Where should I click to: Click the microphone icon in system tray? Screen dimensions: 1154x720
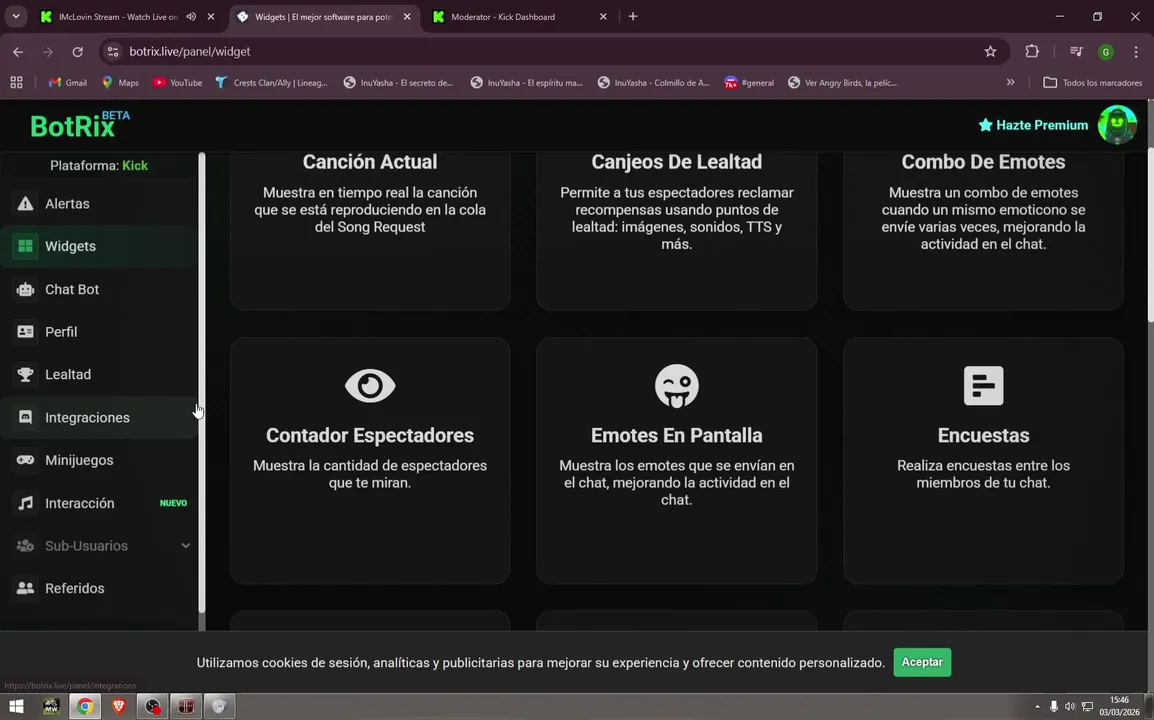click(x=1054, y=707)
